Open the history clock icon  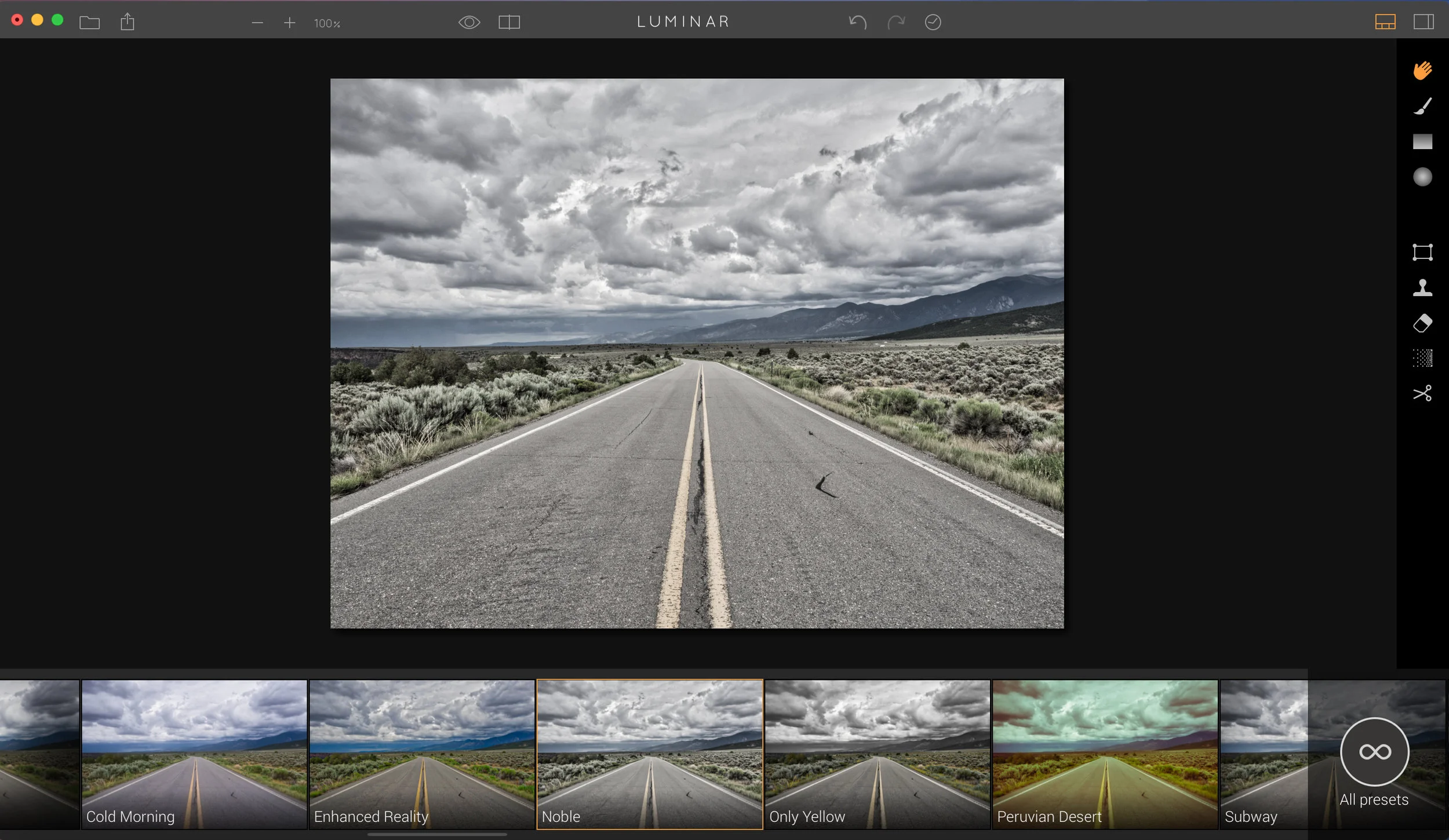933,23
